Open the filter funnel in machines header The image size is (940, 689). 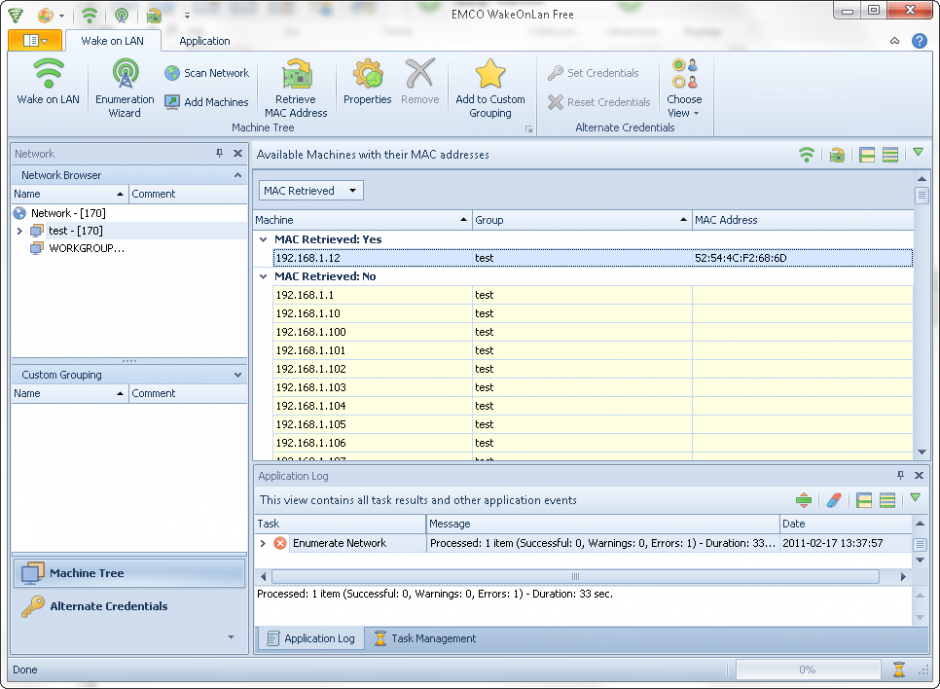click(x=918, y=153)
